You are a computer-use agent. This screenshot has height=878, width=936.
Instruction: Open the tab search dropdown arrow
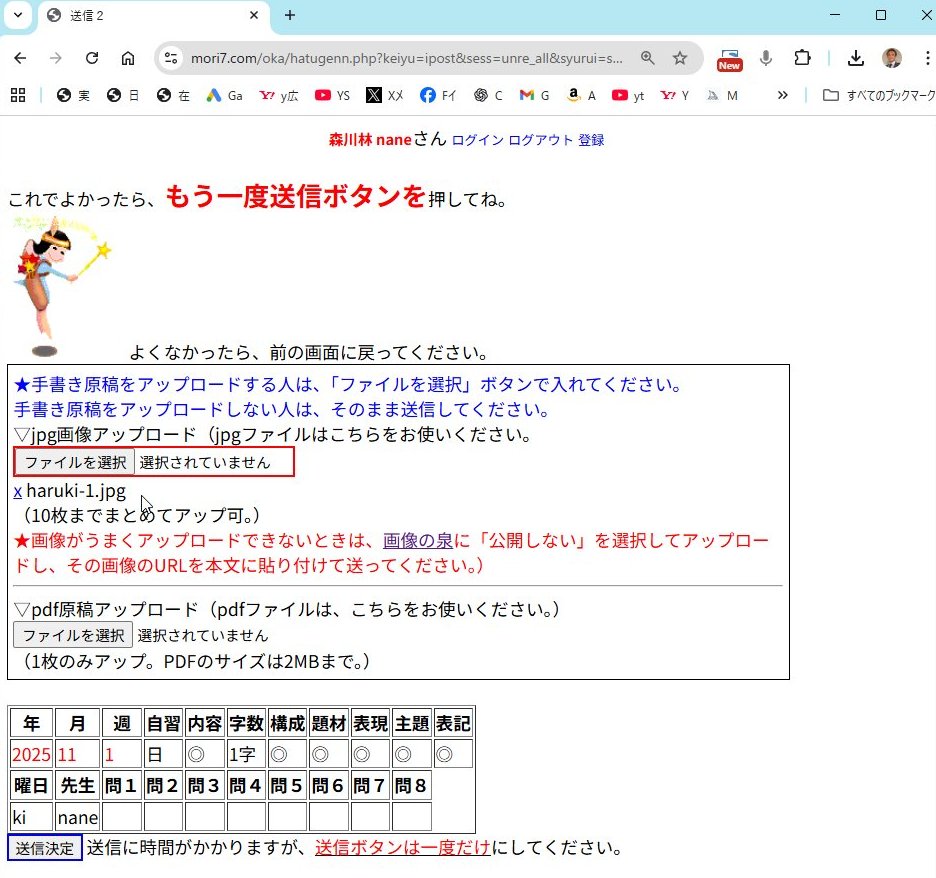coord(17,15)
